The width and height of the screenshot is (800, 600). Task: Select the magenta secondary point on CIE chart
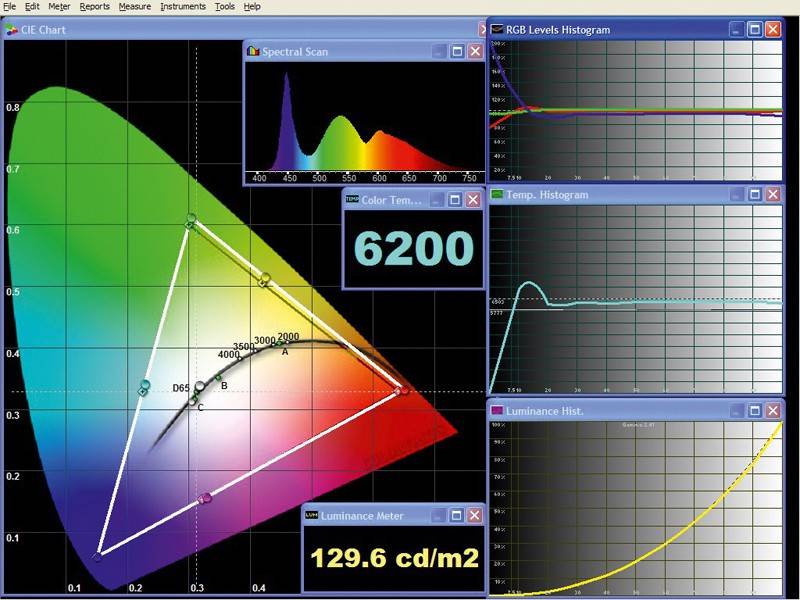pyautogui.click(x=206, y=498)
